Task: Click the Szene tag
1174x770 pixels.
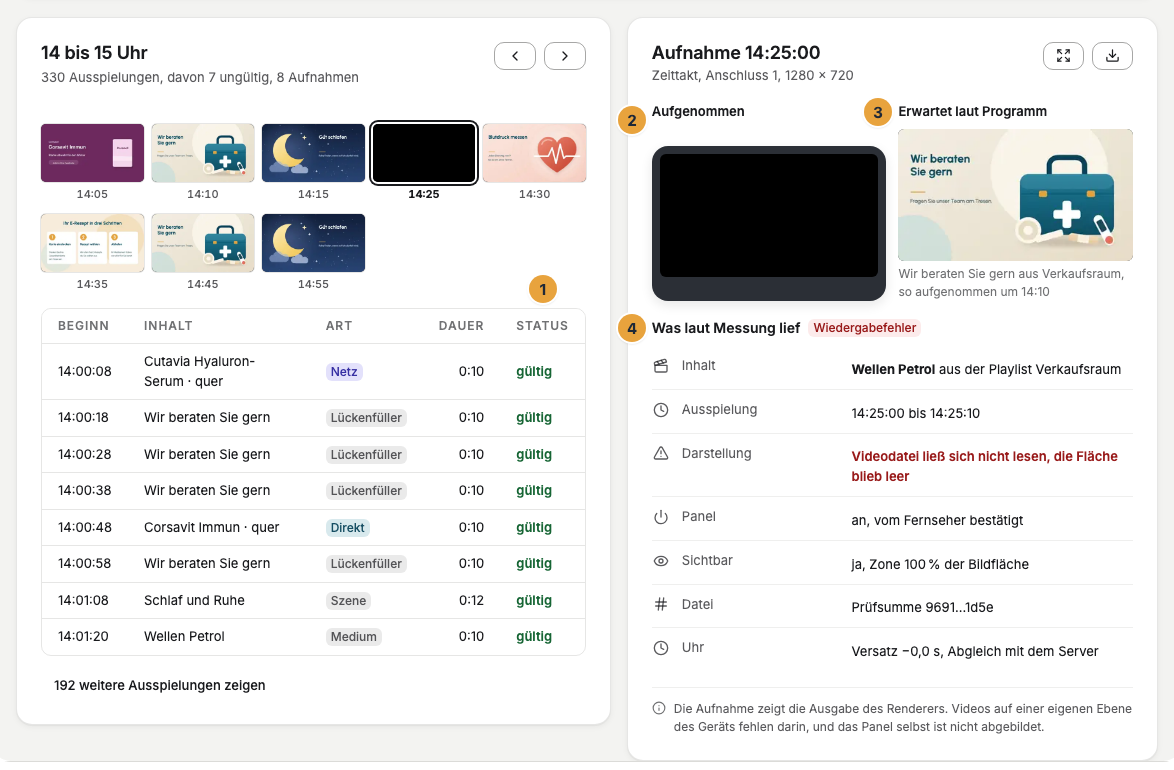Action: pos(348,600)
